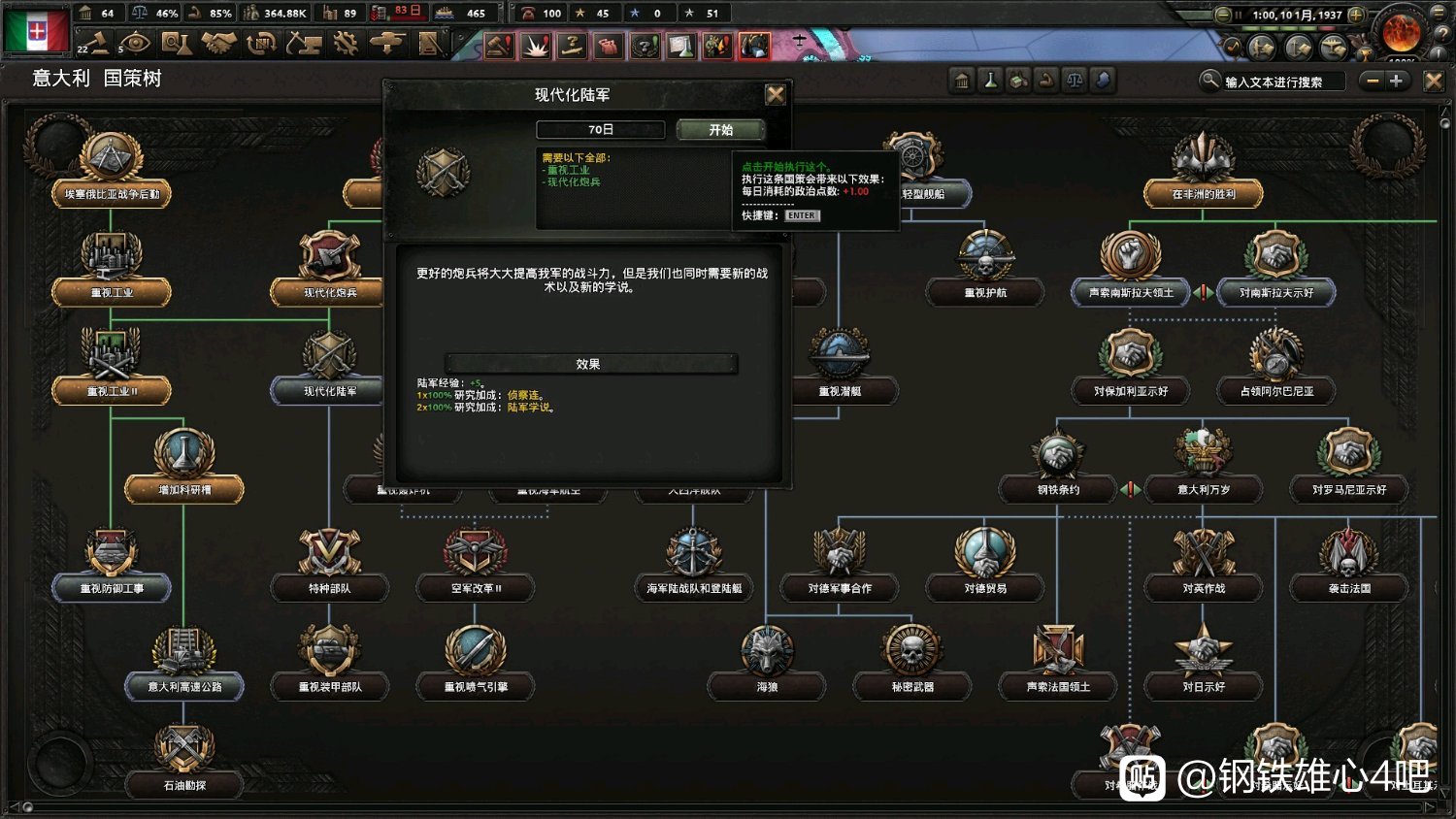The width and height of the screenshot is (1456, 819).
Task: Select the 意大利万岁 focus
Action: point(1204,465)
